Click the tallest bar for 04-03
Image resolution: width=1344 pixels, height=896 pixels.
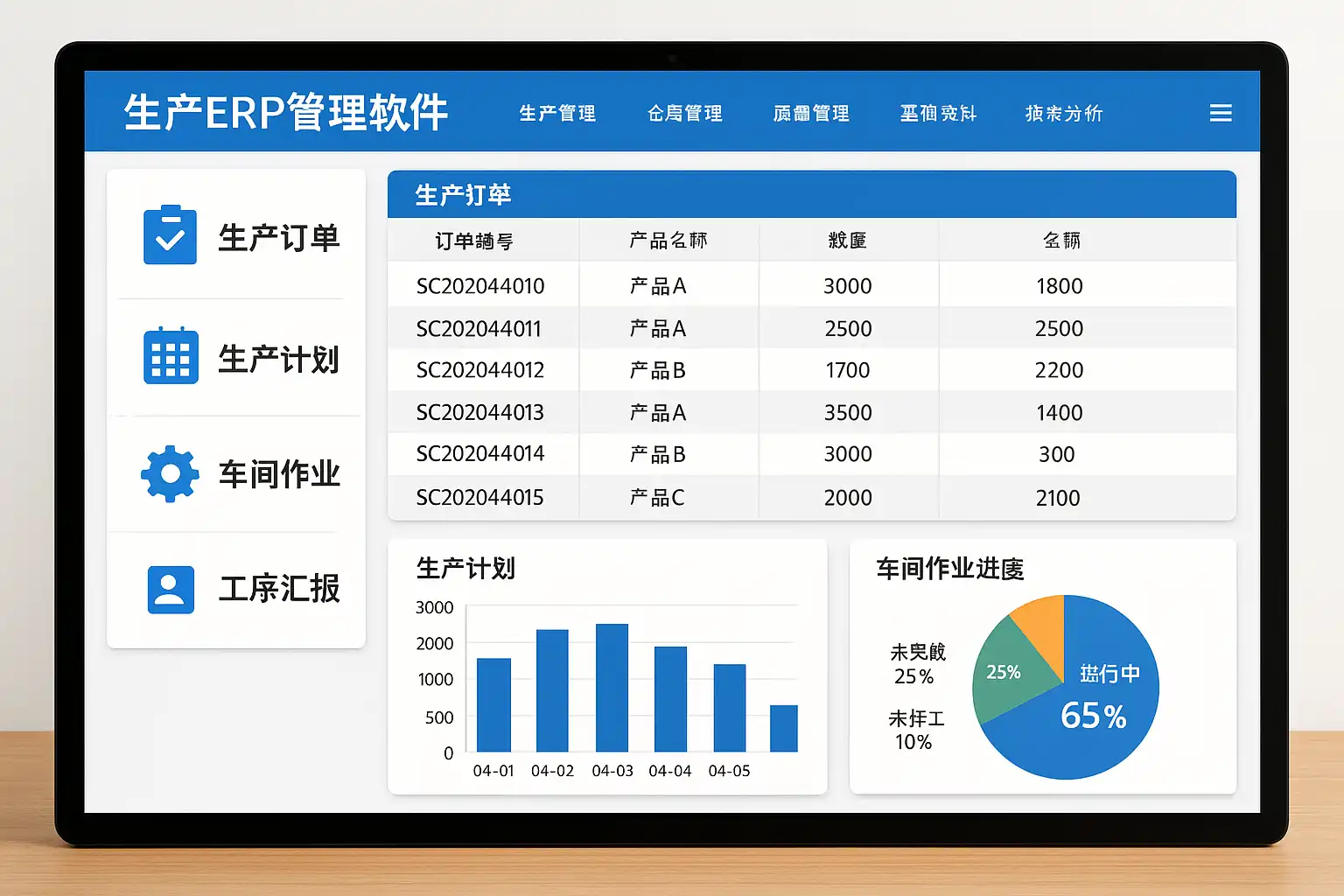[612, 688]
